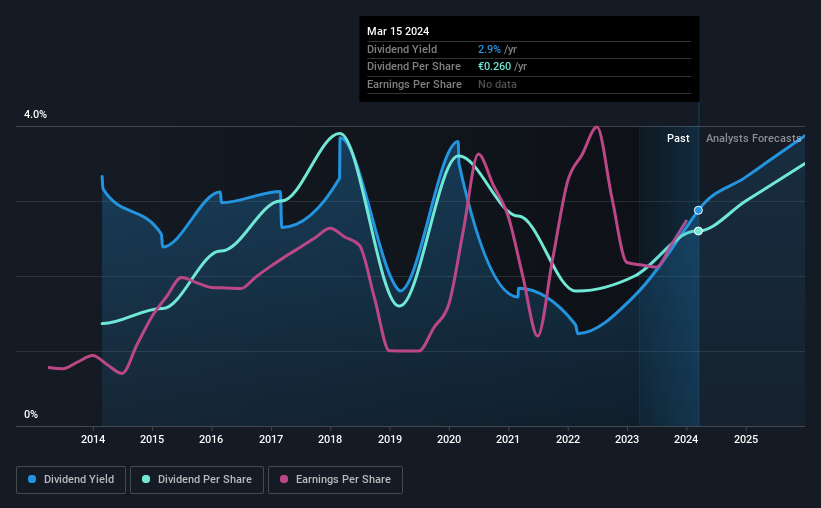
Task: Click the 2021 x-axis label
Action: click(x=508, y=439)
